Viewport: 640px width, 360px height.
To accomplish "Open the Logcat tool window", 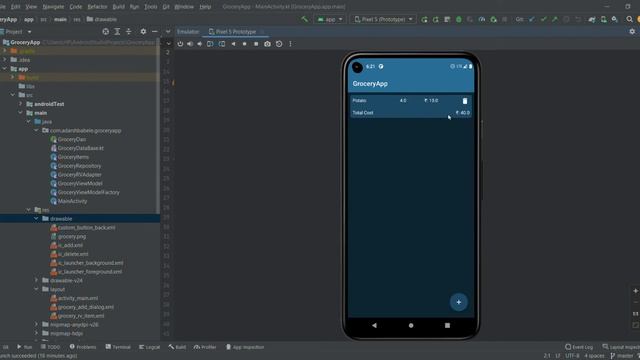I will pos(149,347).
